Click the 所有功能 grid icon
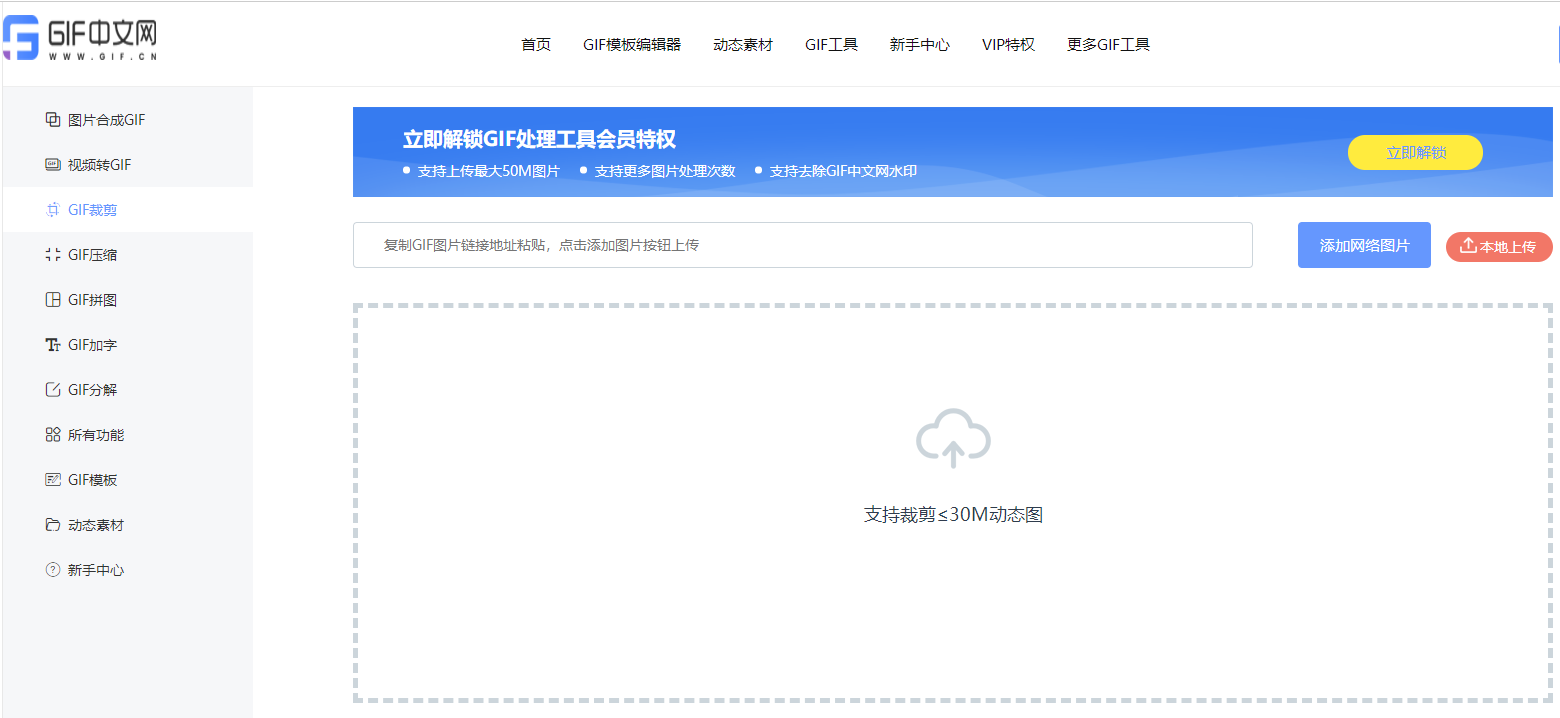Image resolution: width=1560 pixels, height=718 pixels. [53, 435]
